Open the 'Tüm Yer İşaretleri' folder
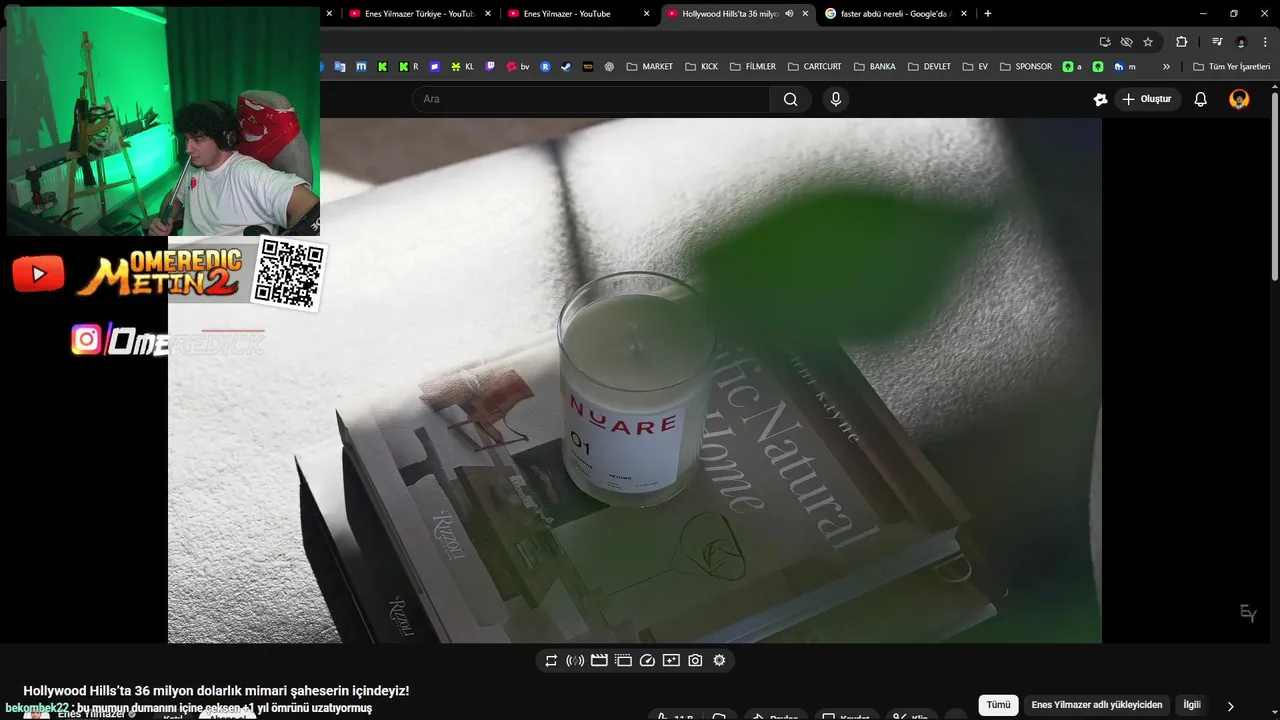 click(x=1232, y=67)
